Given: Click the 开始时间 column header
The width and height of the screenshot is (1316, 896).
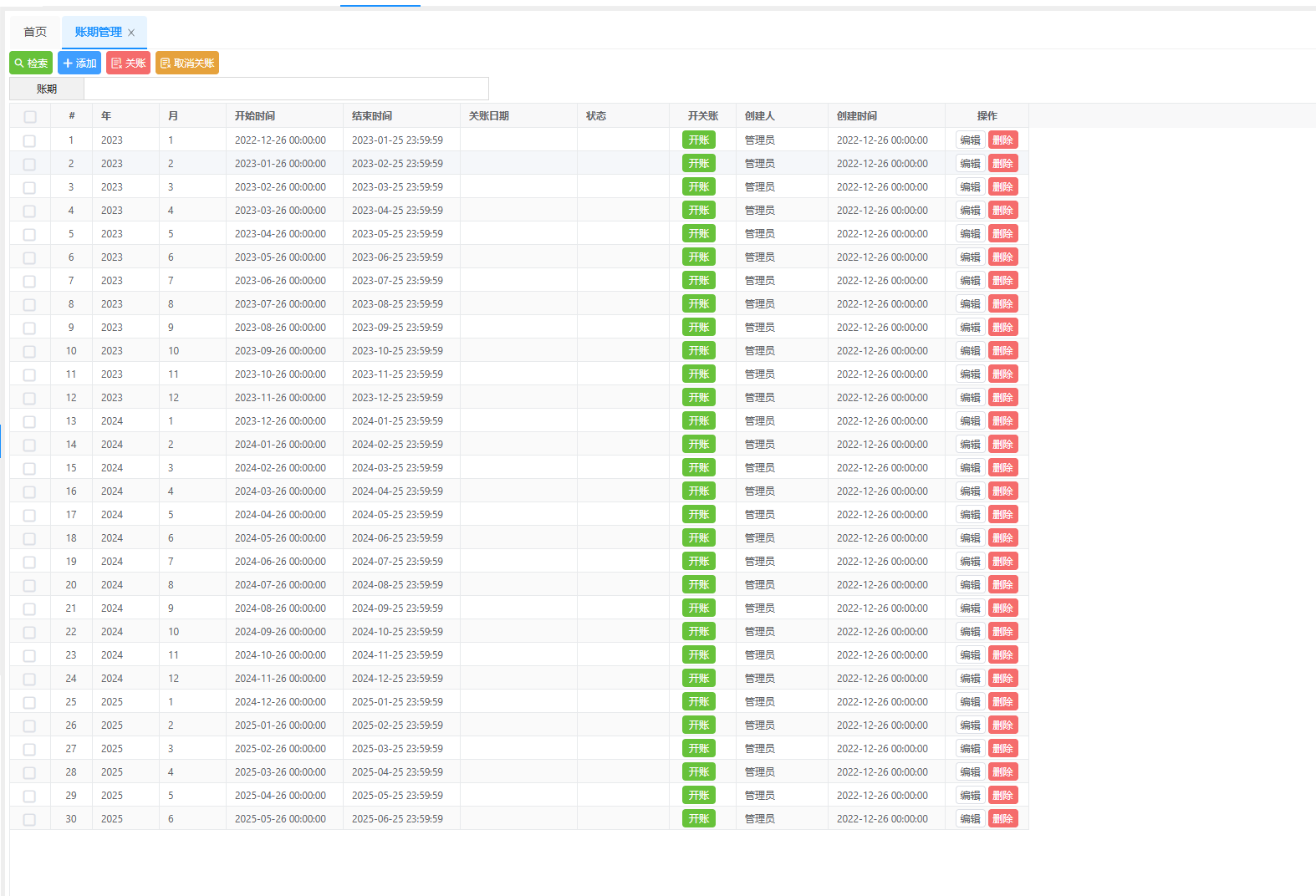Looking at the screenshot, I should [255, 116].
